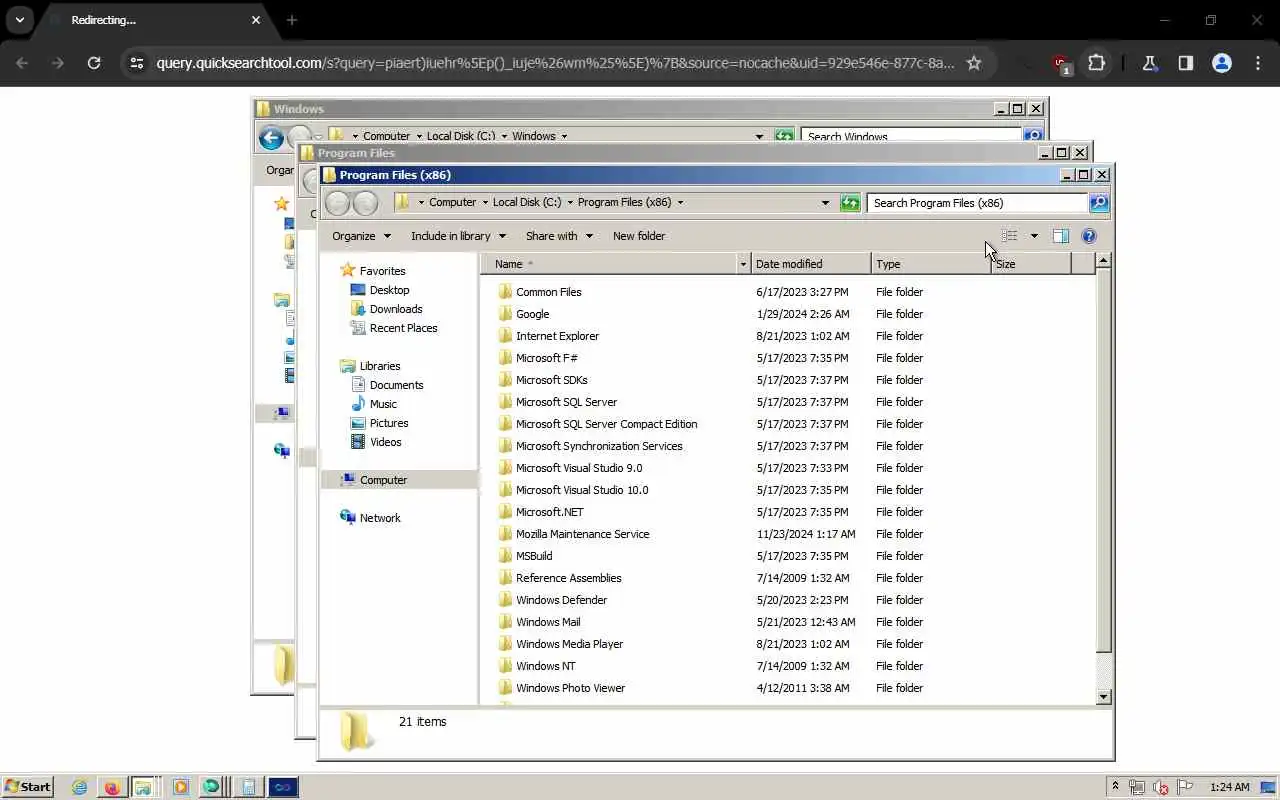Image resolution: width=1280 pixels, height=800 pixels.
Task: Select Network in the navigation pane
Action: coord(370,518)
